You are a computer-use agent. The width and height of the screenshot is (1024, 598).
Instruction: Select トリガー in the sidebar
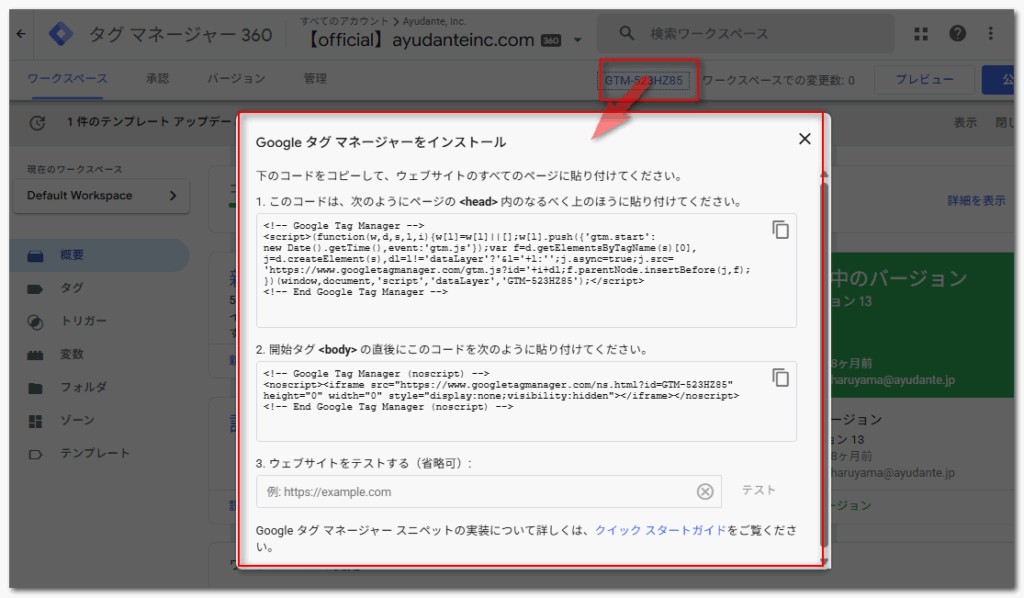pos(83,322)
